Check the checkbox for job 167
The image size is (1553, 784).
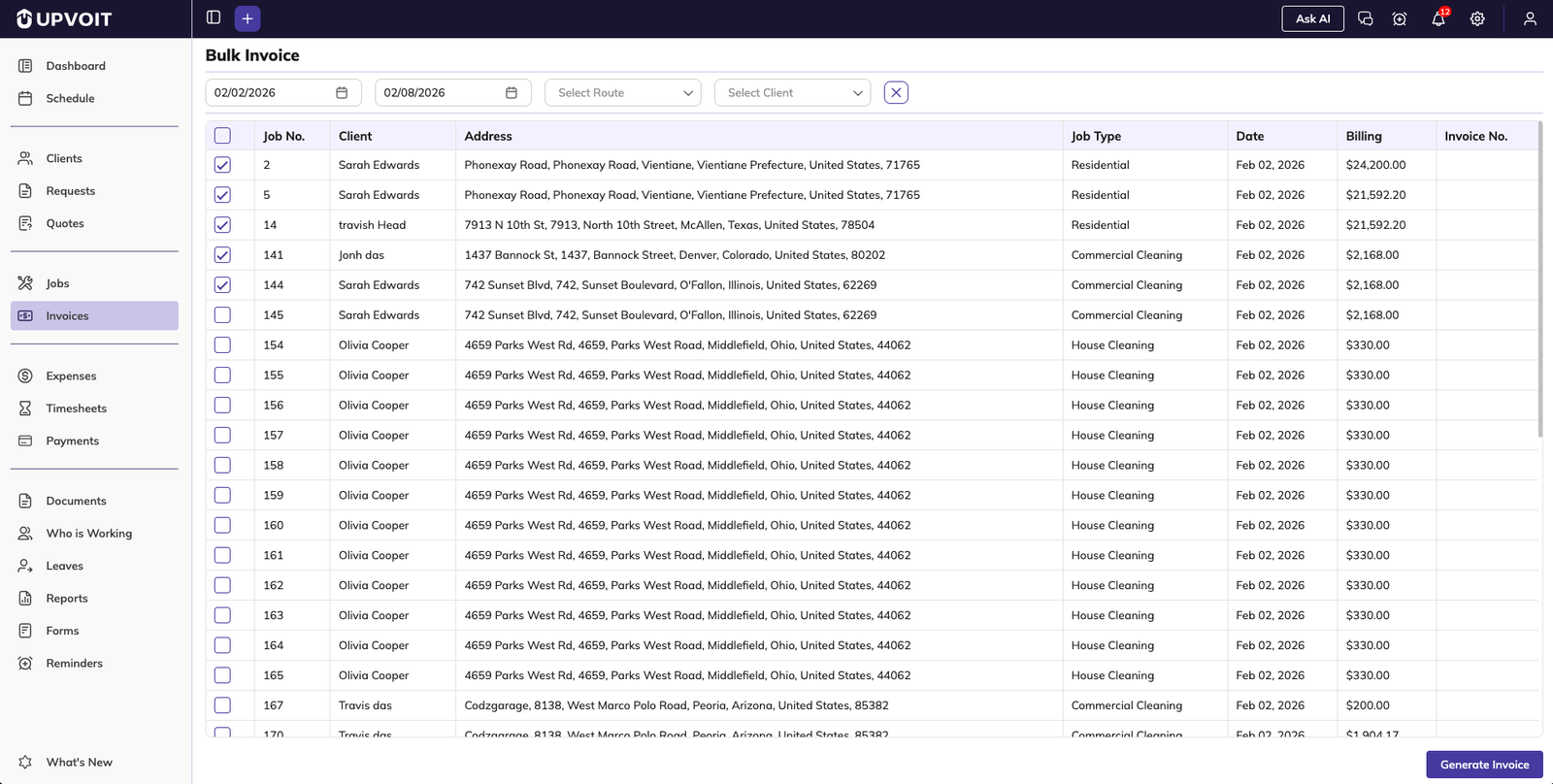tap(222, 705)
